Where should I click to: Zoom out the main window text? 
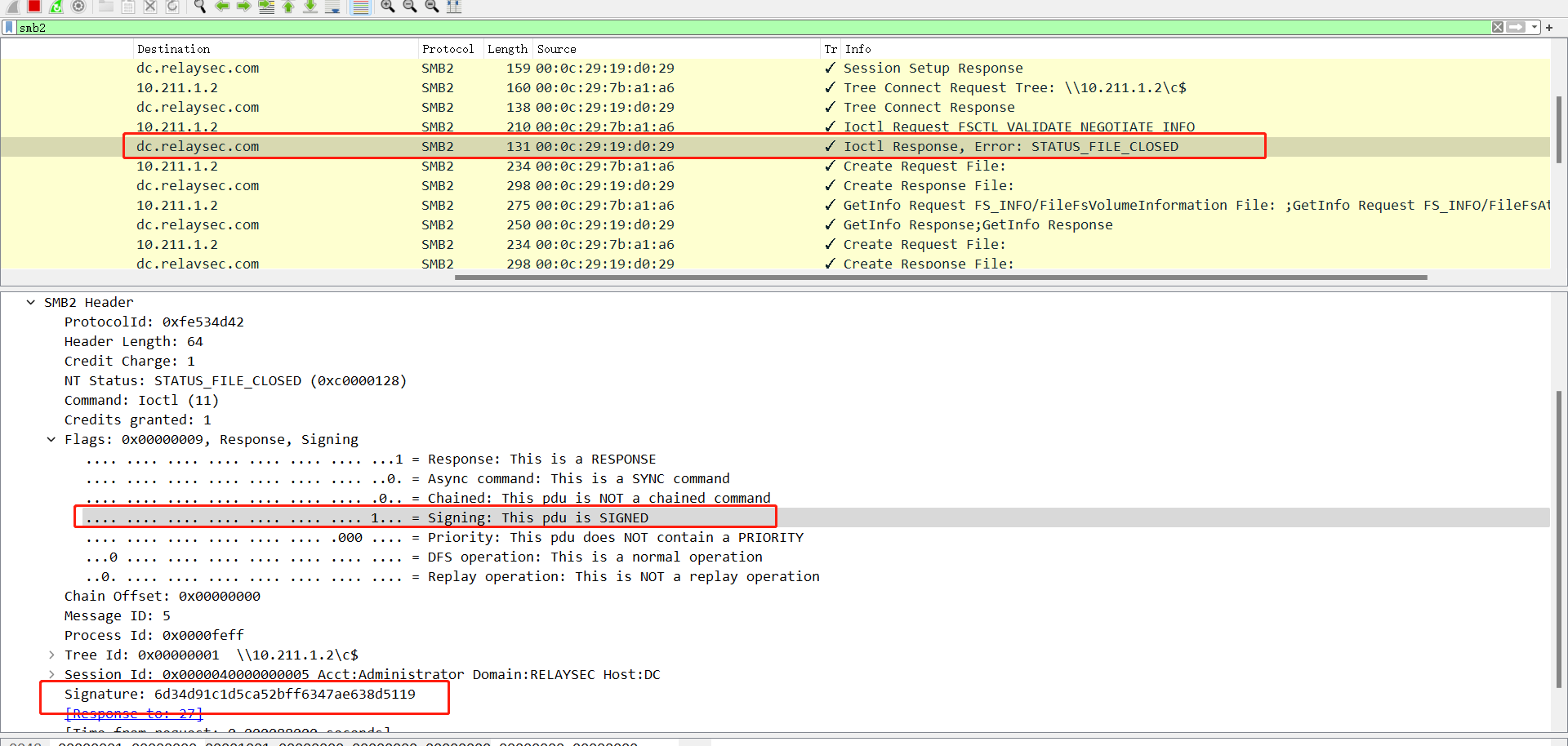coord(410,6)
